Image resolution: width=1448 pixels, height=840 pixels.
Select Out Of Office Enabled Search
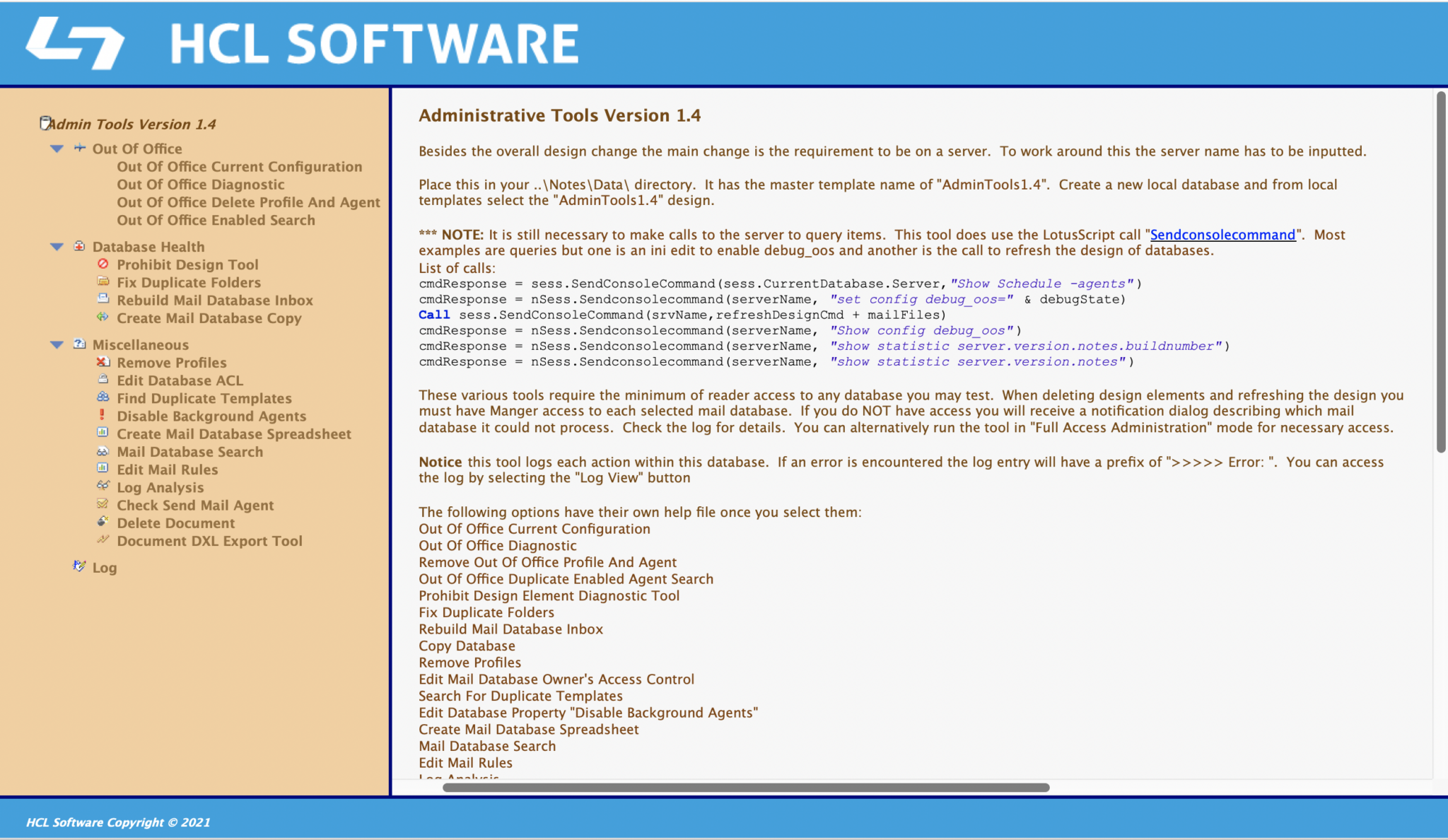coord(216,220)
